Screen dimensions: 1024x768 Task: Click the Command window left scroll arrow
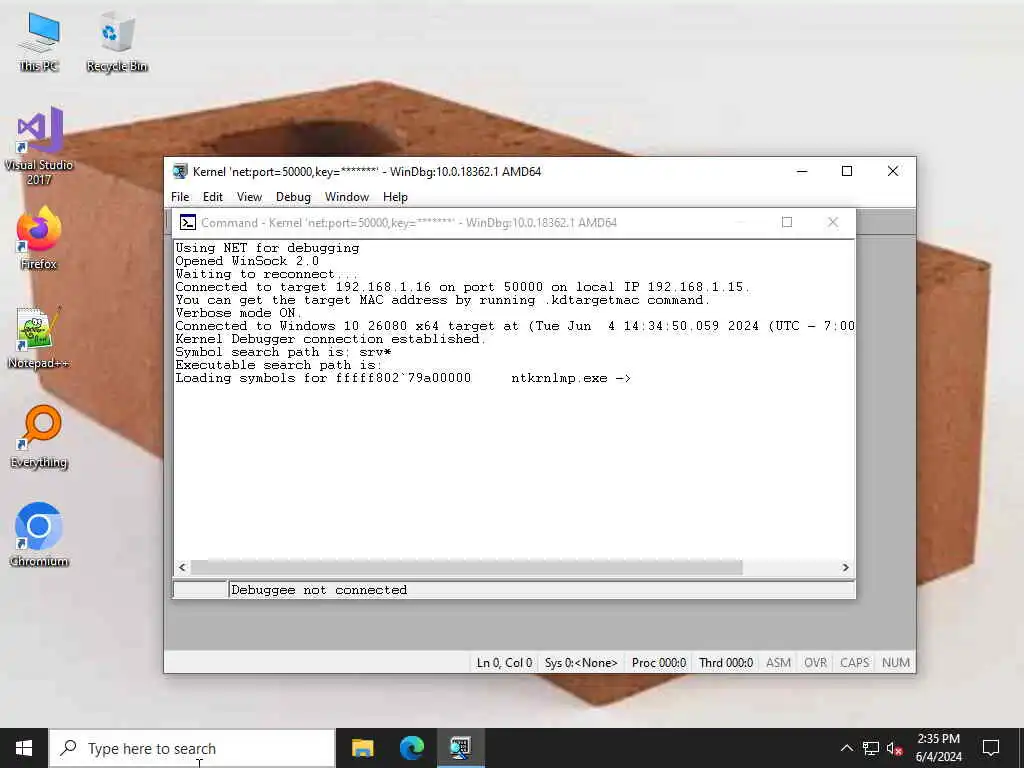coord(182,568)
